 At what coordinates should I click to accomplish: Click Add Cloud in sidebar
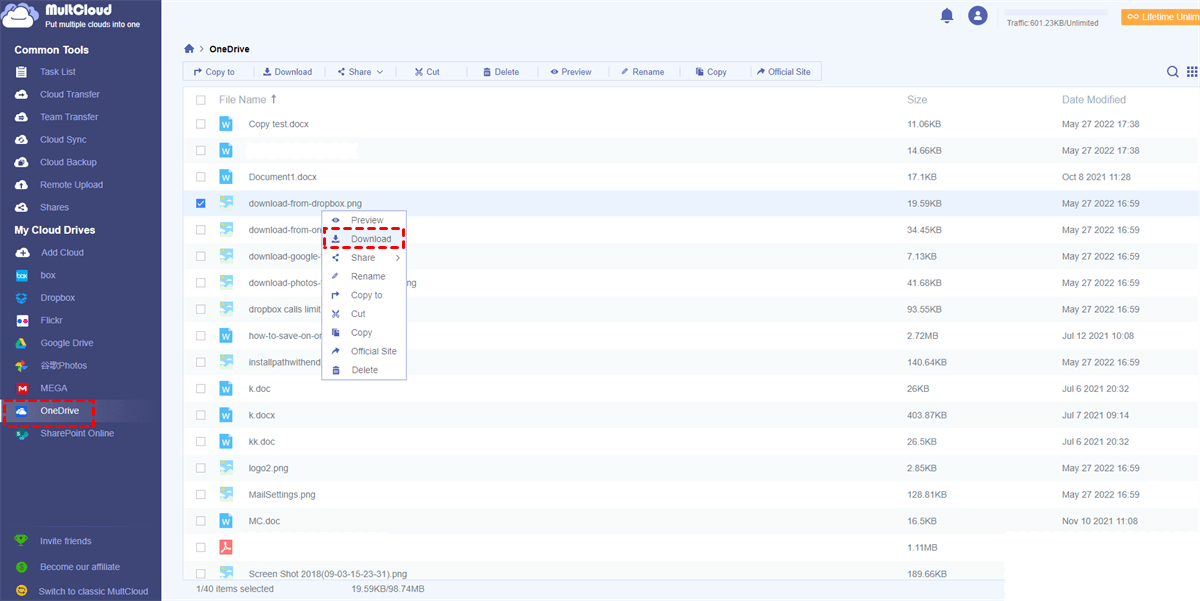coord(62,253)
